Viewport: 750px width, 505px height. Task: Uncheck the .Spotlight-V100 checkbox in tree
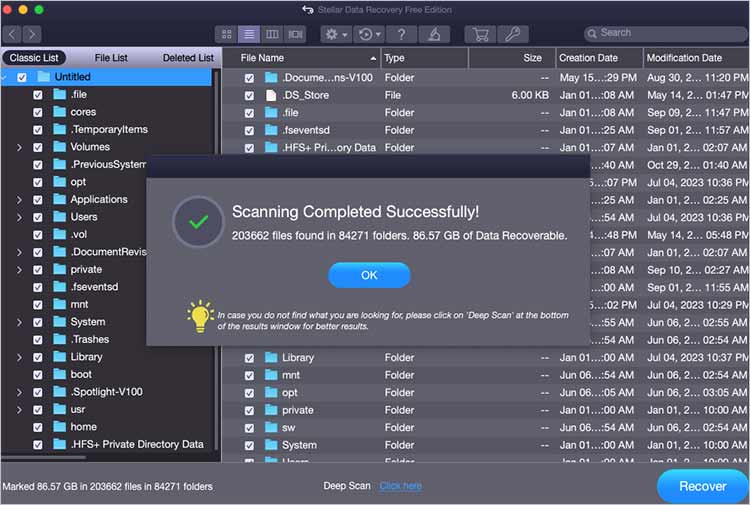(38, 393)
